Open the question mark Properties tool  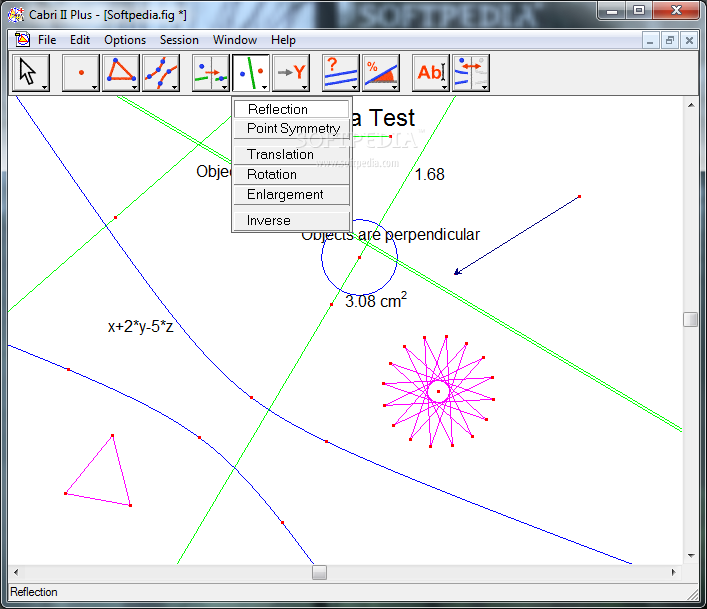pos(340,72)
